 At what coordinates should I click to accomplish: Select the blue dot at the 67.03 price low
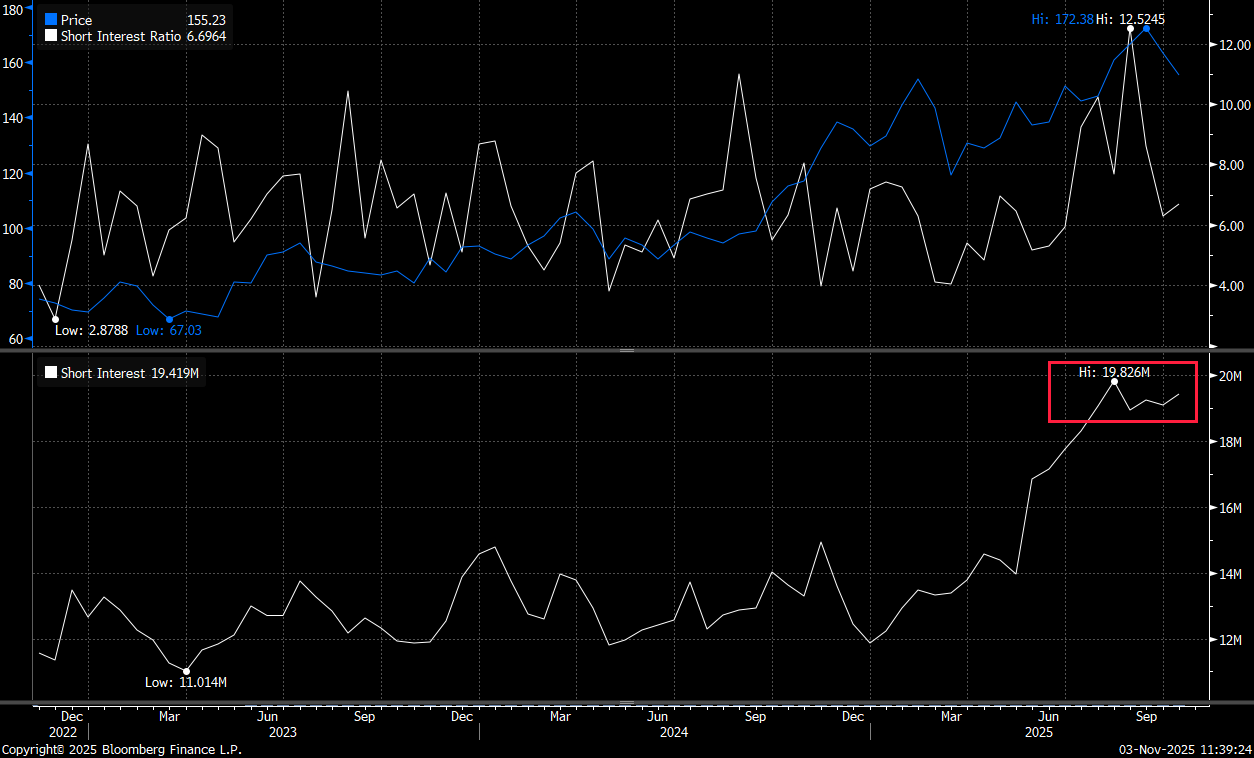coord(169,319)
